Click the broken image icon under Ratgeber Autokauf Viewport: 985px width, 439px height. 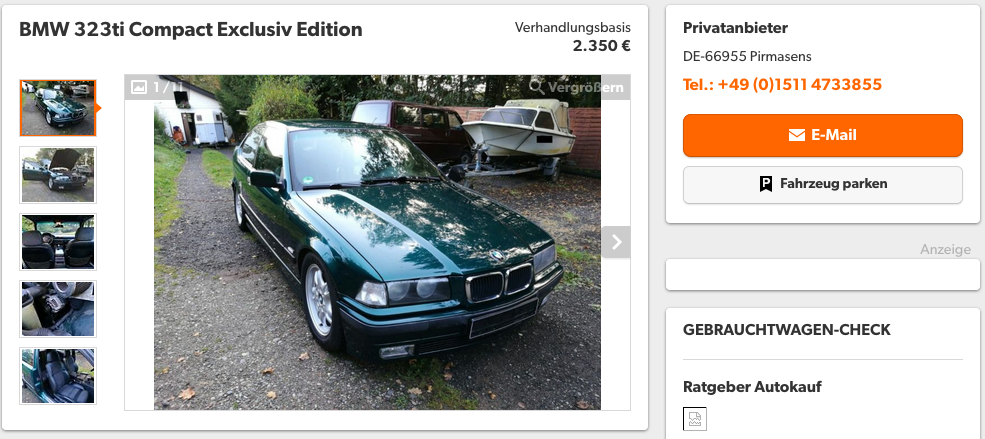(695, 419)
